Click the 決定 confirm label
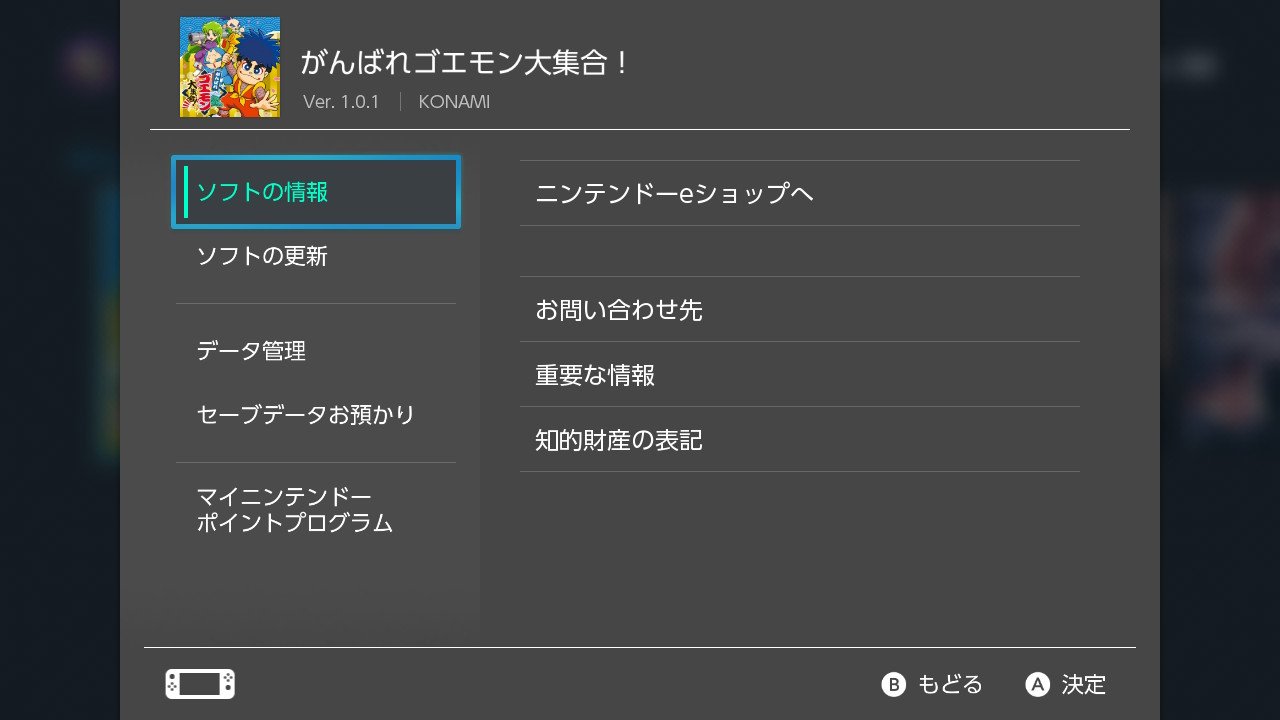 [1084, 684]
